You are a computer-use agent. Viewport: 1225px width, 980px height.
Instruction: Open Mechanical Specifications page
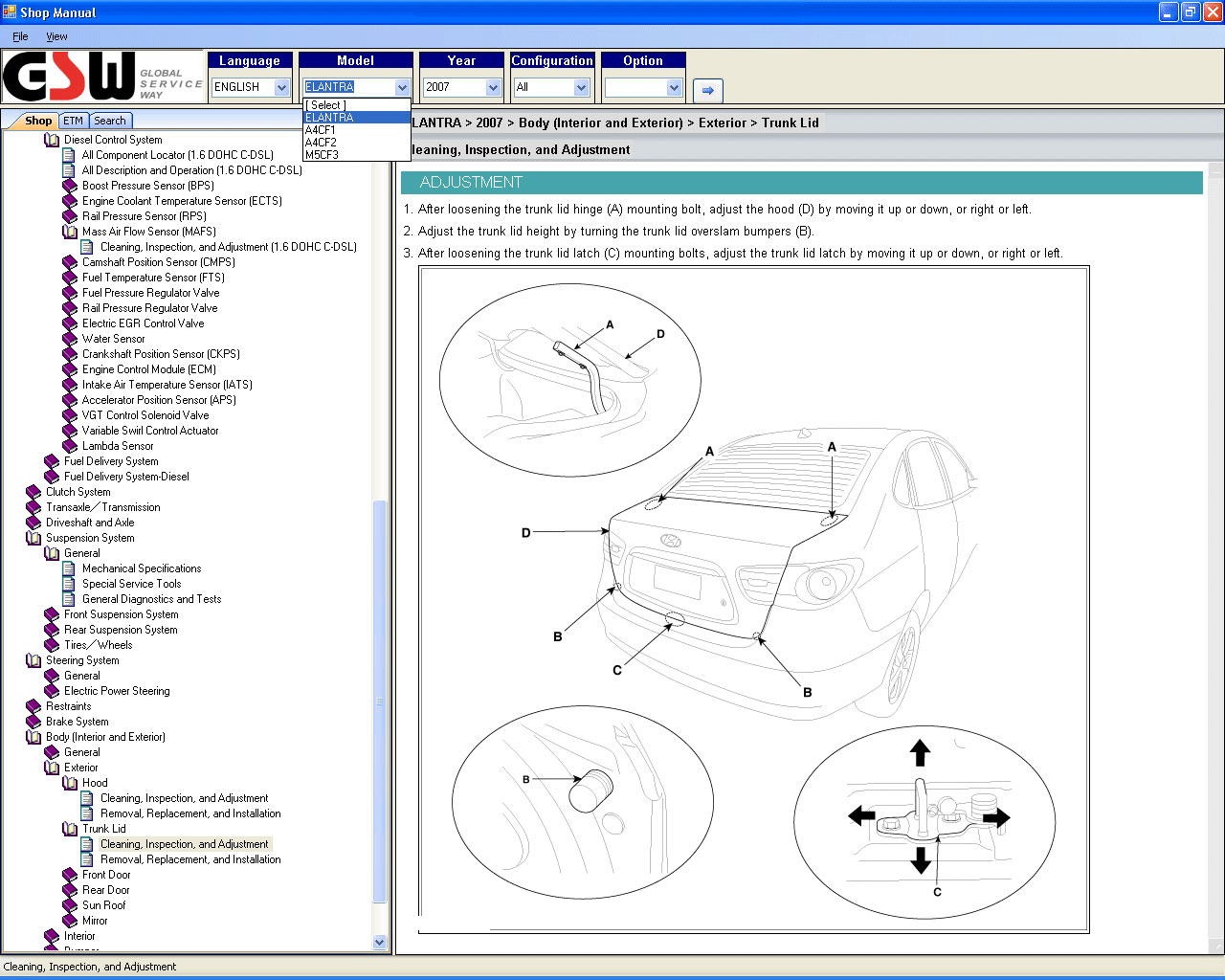point(142,568)
